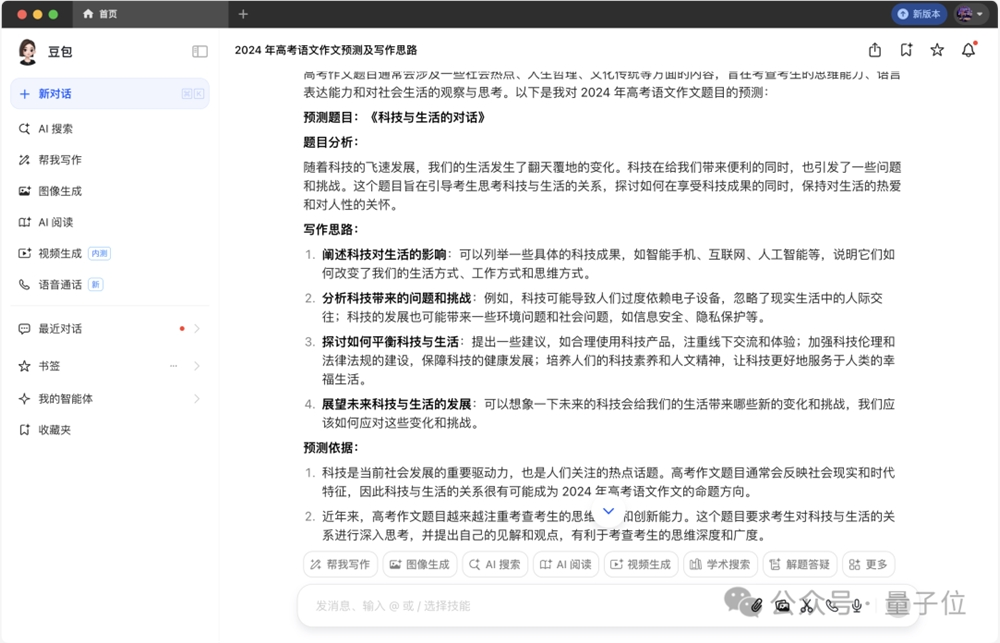The image size is (1000, 643).
Task: Click the add-bookmark icon in the top toolbar
Action: tap(906, 49)
